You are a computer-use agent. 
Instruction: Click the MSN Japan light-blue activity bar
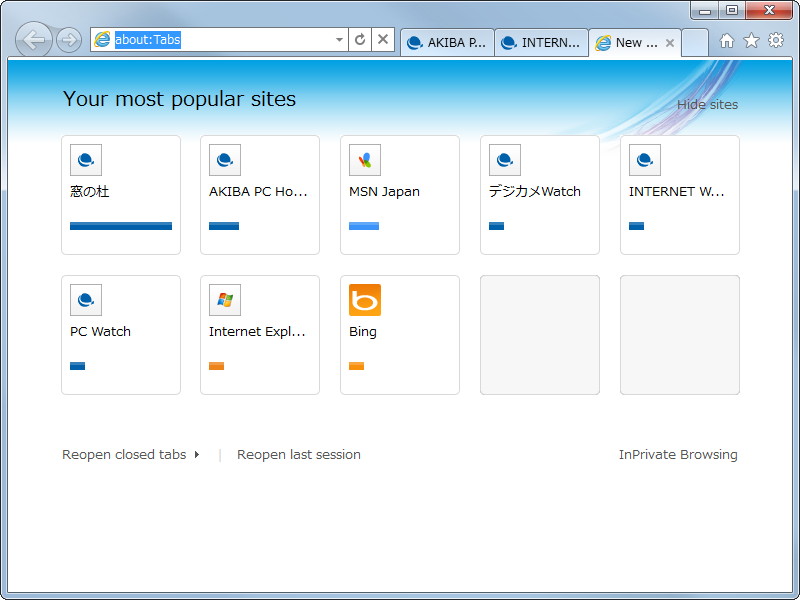364,226
